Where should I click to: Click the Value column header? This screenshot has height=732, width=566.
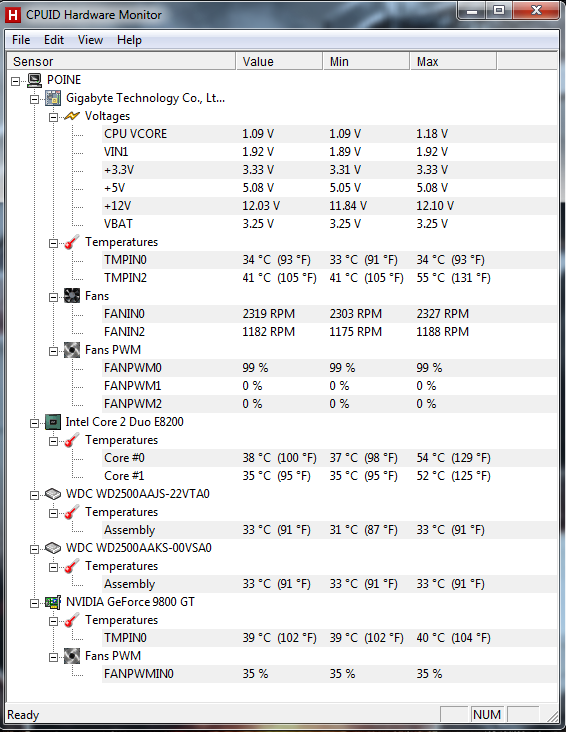click(x=279, y=62)
